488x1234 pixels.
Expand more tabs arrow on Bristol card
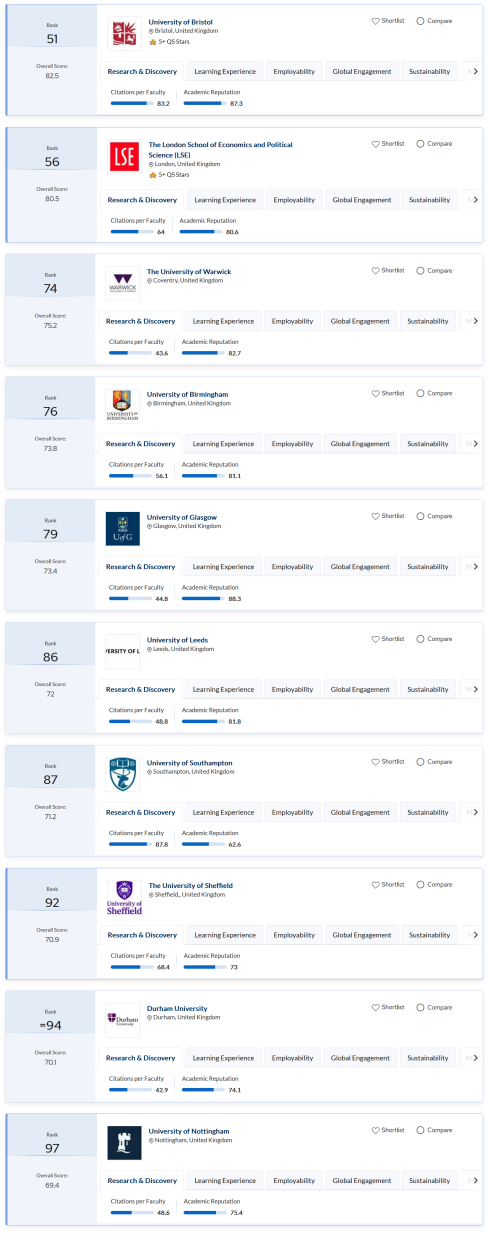(475, 72)
